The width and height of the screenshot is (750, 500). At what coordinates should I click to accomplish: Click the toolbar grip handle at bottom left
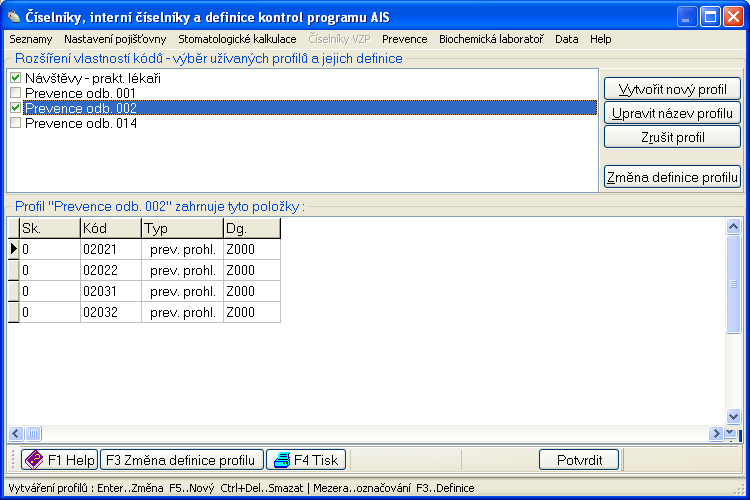[13, 460]
